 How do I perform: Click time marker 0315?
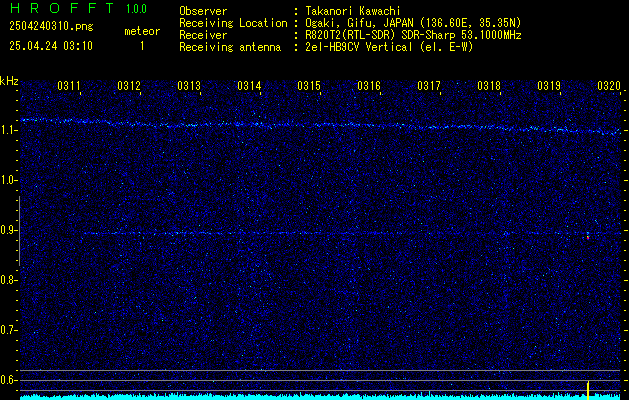point(309,85)
